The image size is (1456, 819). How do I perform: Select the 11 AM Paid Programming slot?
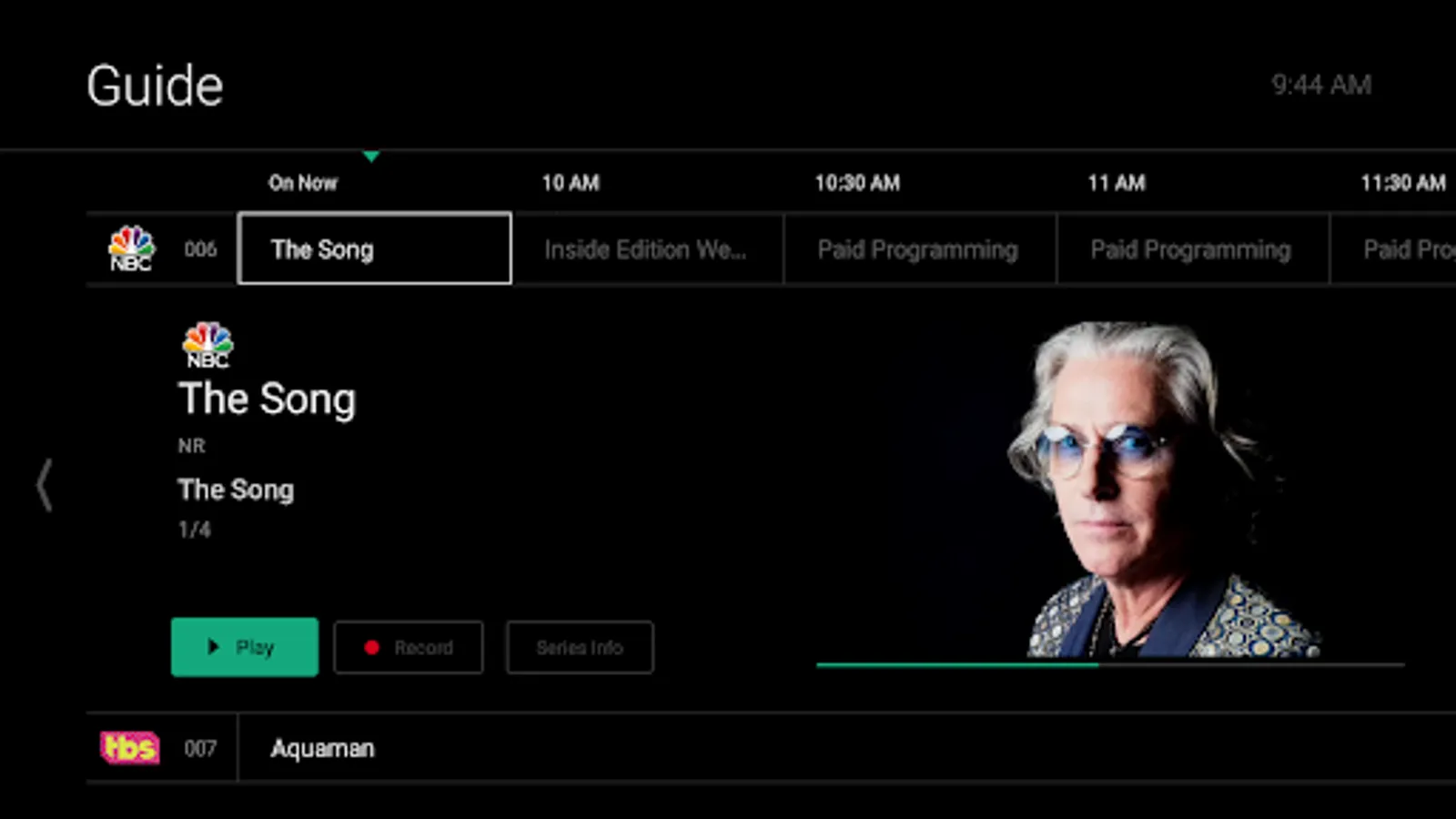click(x=1193, y=248)
